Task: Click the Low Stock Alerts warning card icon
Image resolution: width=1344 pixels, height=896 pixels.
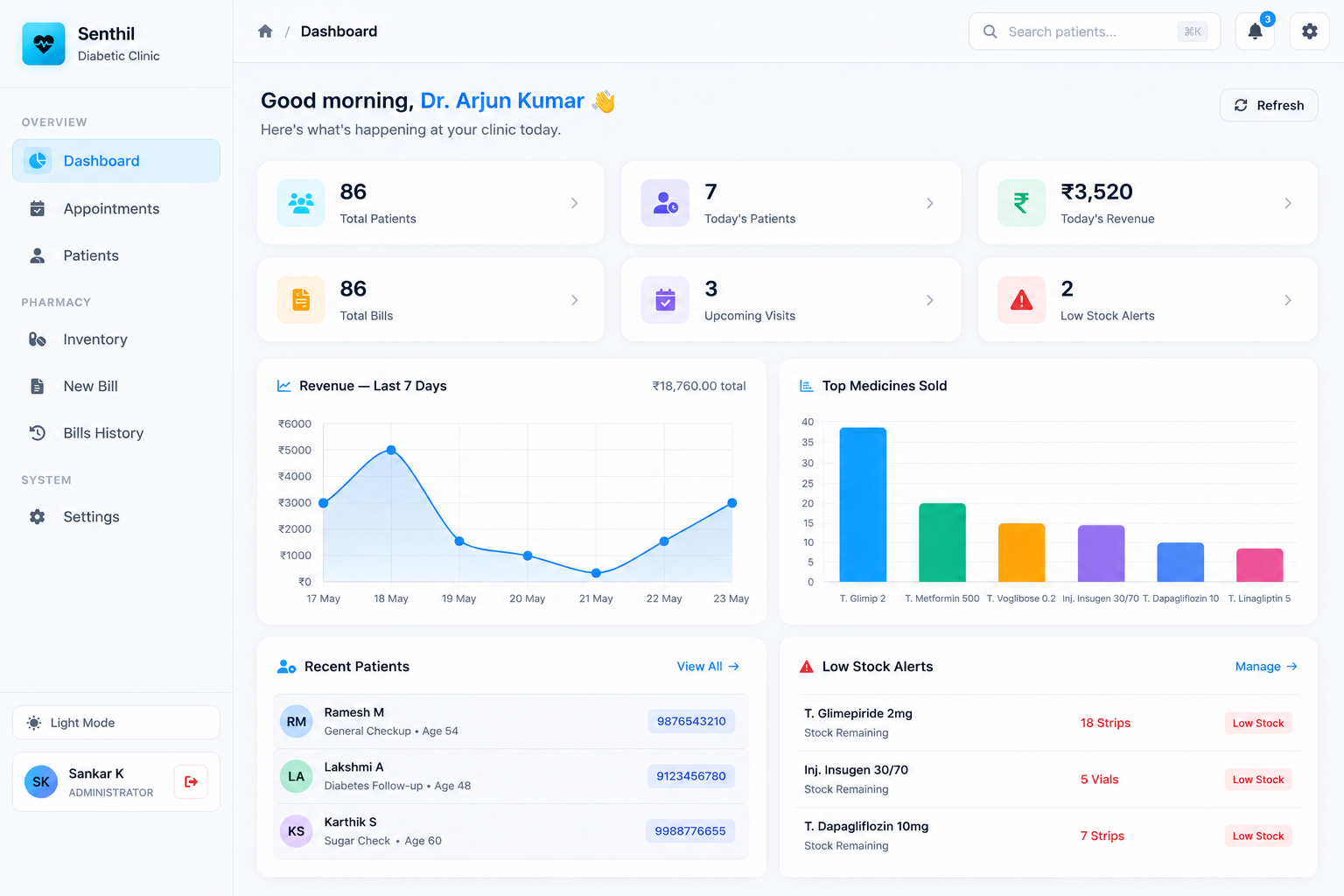Action: pos(1021,300)
